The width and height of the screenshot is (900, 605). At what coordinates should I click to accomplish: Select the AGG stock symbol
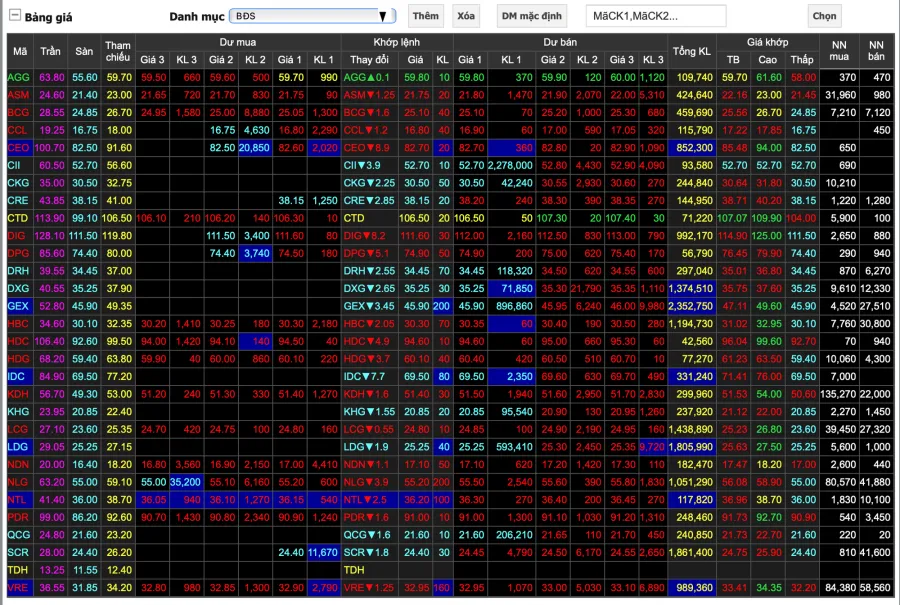[x=18, y=77]
